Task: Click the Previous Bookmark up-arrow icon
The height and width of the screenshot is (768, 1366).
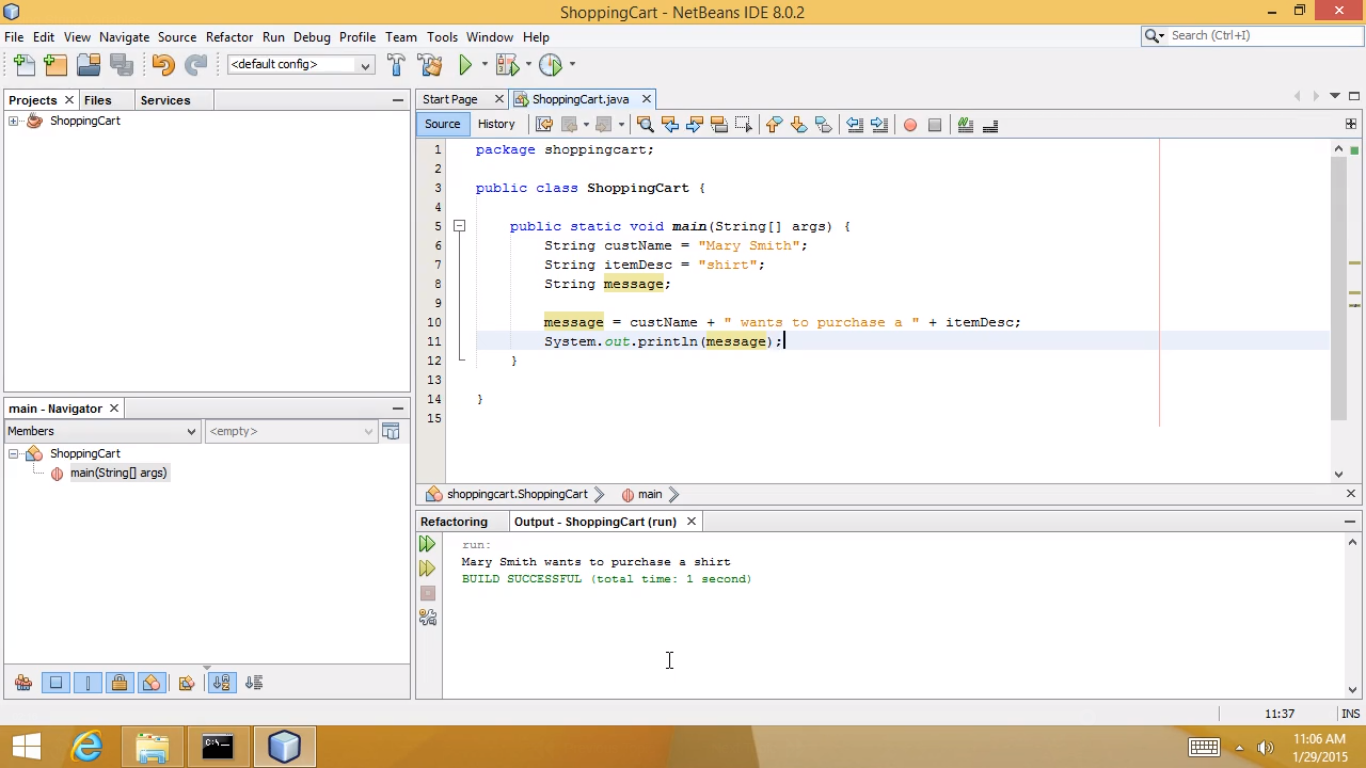Action: point(774,125)
